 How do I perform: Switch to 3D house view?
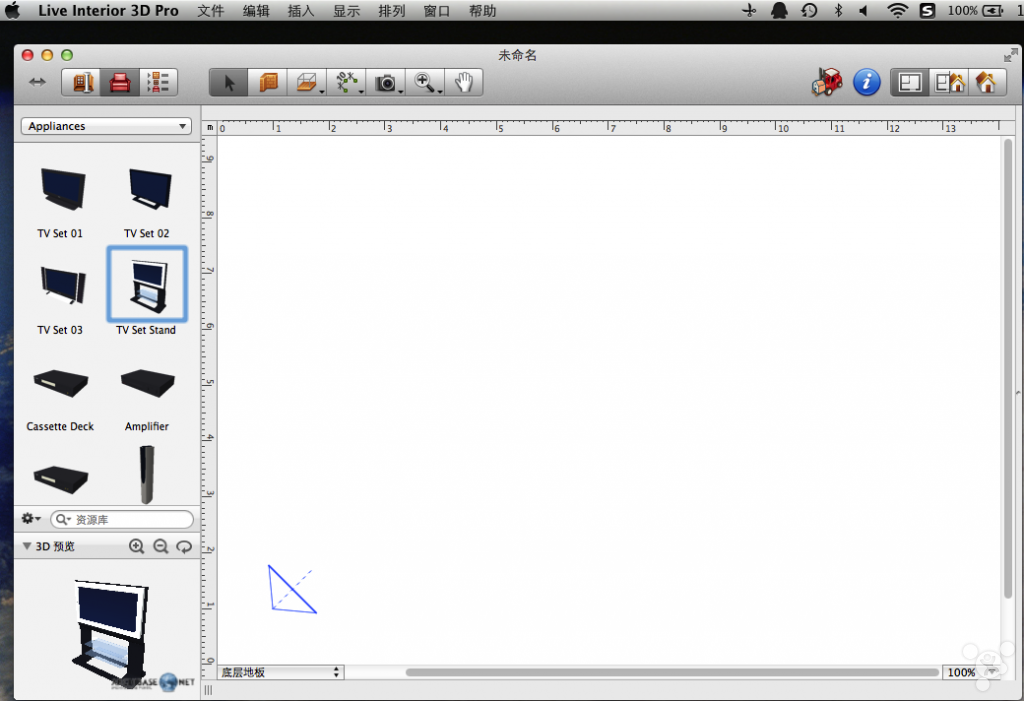986,83
